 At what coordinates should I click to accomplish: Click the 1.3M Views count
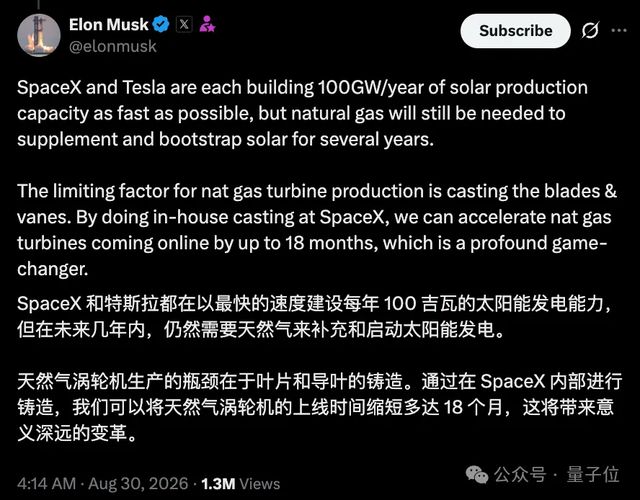point(240,484)
